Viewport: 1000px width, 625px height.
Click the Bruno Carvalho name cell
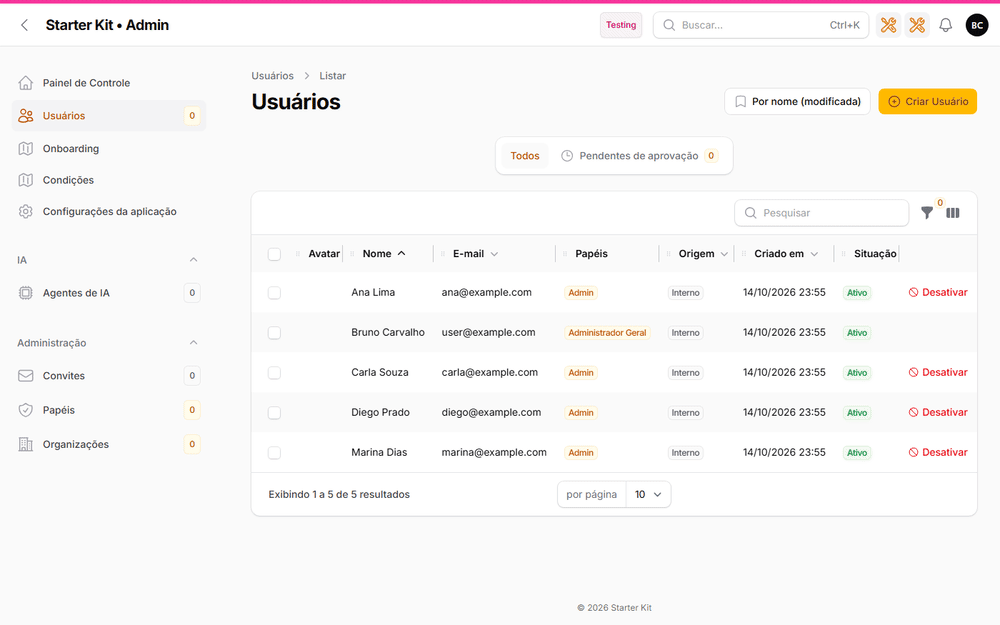pyautogui.click(x=388, y=332)
